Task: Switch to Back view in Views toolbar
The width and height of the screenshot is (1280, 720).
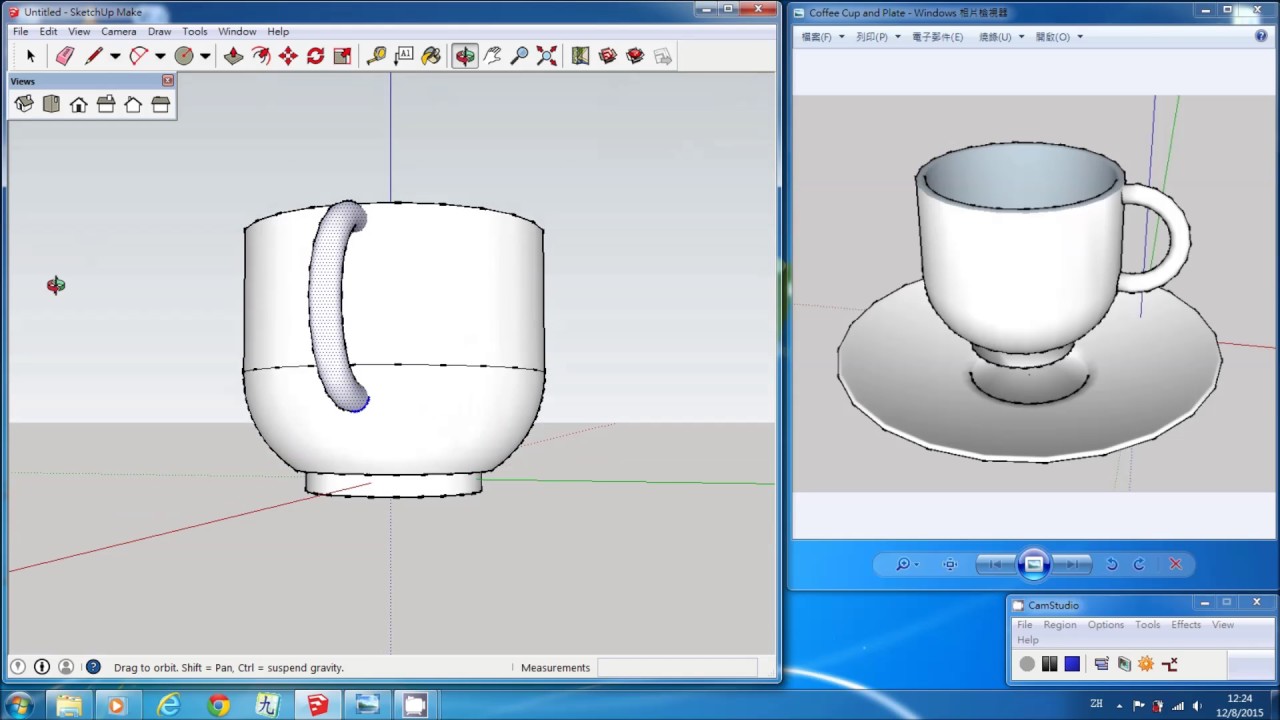Action: 133,104
